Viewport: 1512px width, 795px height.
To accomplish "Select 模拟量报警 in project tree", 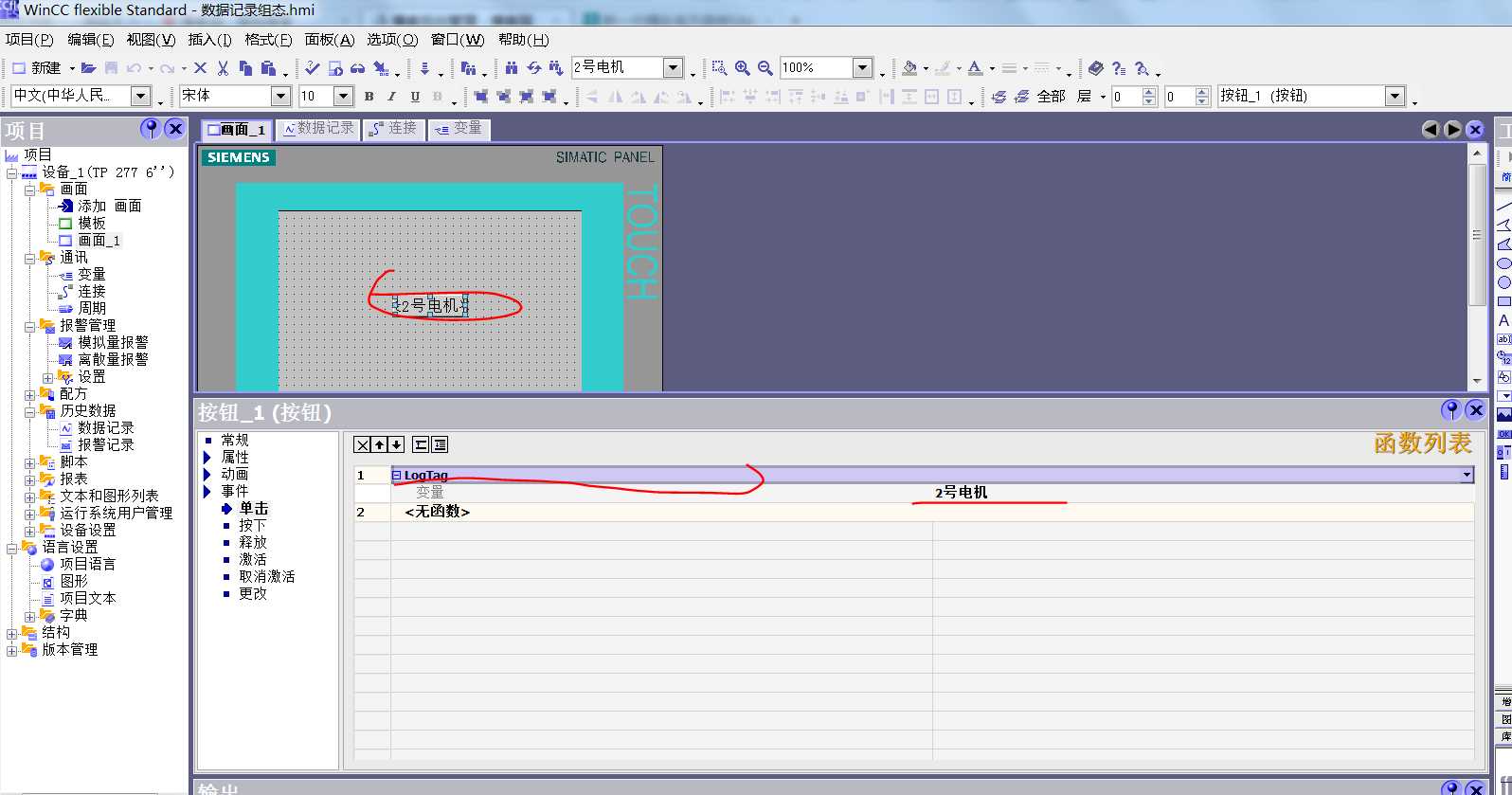I will (113, 342).
